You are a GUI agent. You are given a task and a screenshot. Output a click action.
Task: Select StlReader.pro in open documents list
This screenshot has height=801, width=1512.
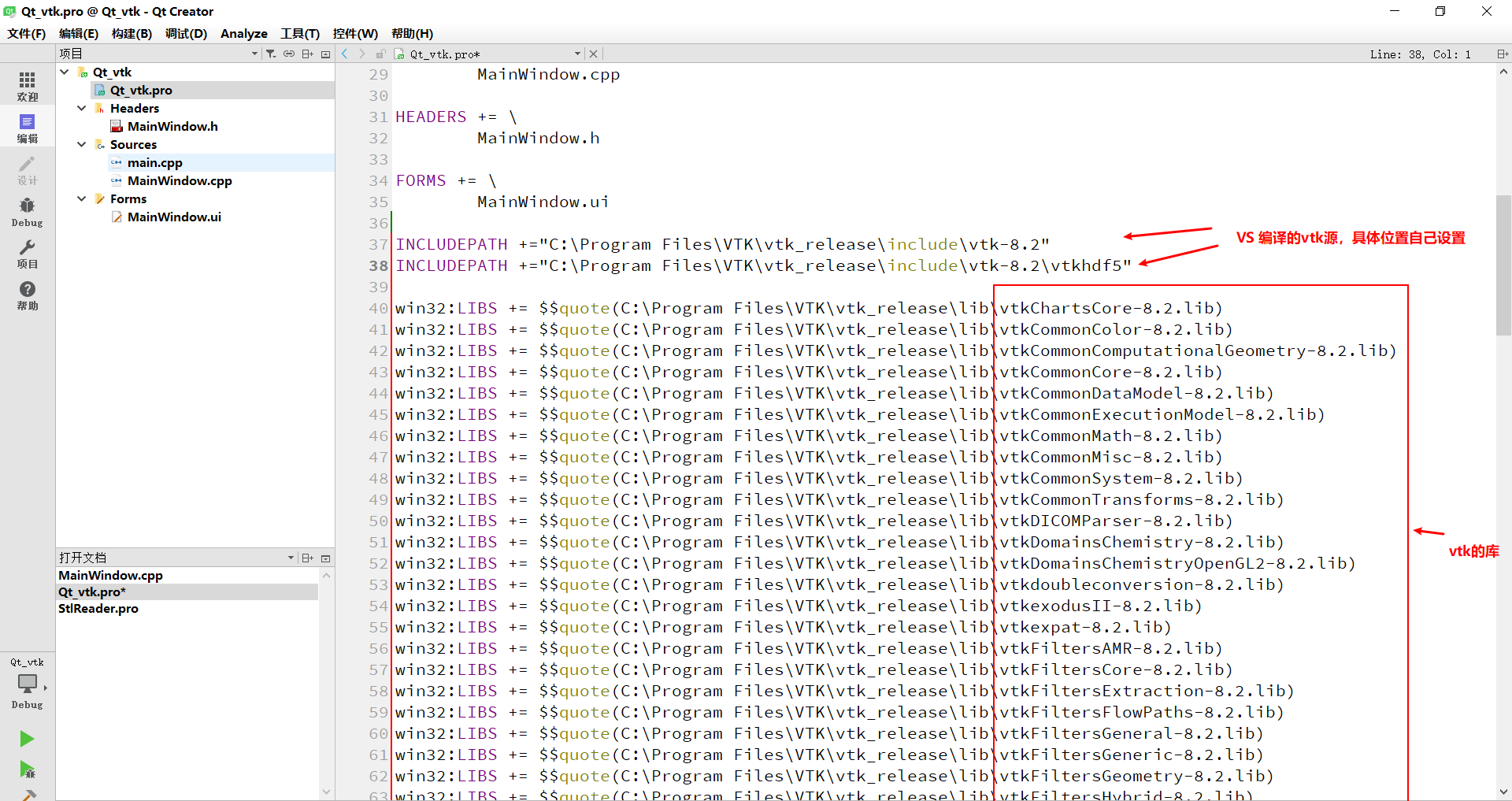pos(98,608)
